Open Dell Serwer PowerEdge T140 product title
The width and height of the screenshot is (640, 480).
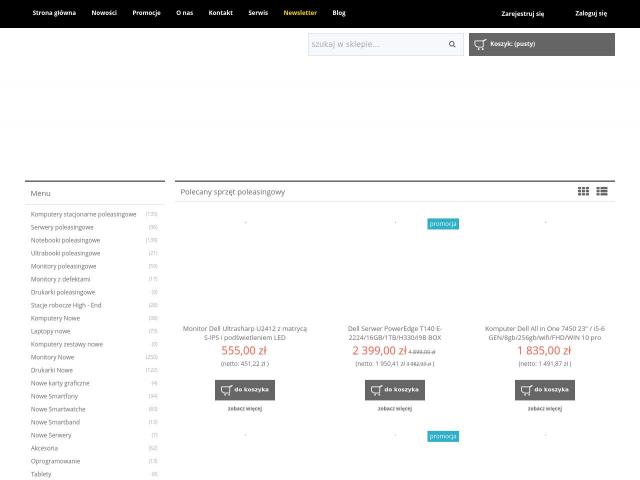[x=395, y=333]
